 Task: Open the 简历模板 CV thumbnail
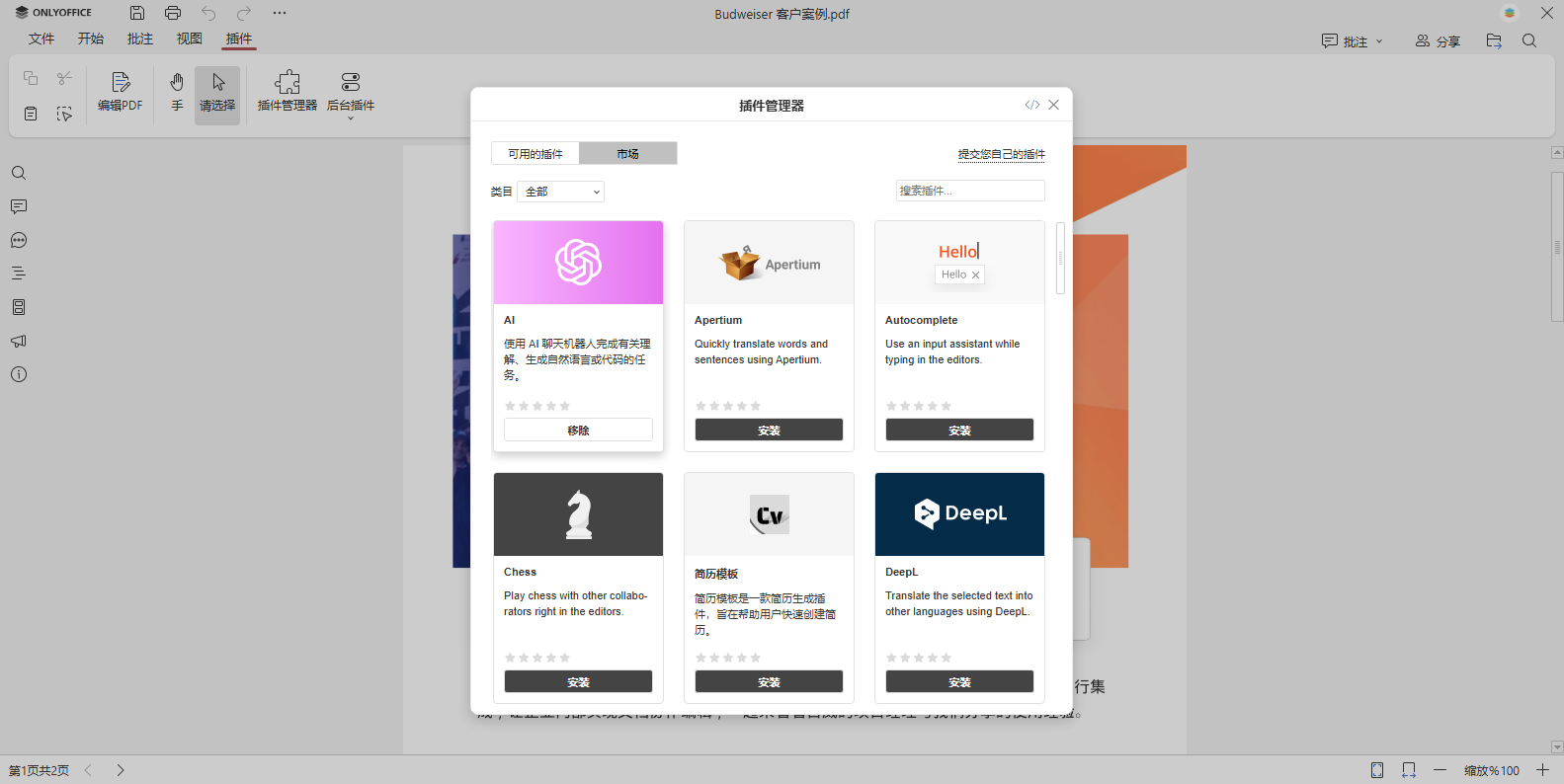pos(769,514)
